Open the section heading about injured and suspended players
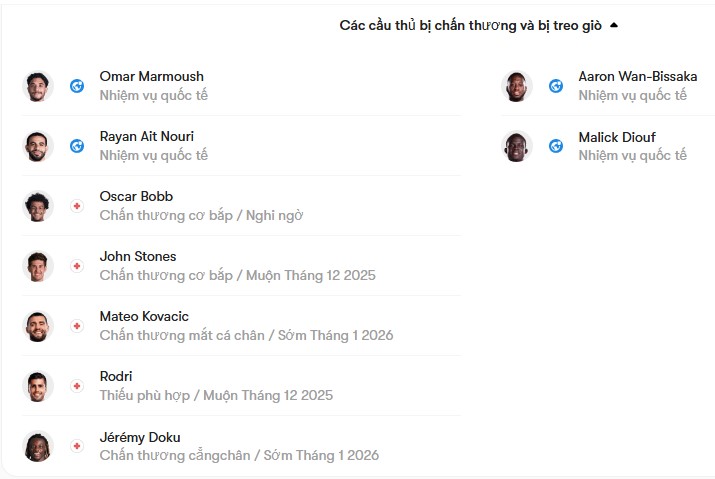715x479 pixels. [x=471, y=26]
